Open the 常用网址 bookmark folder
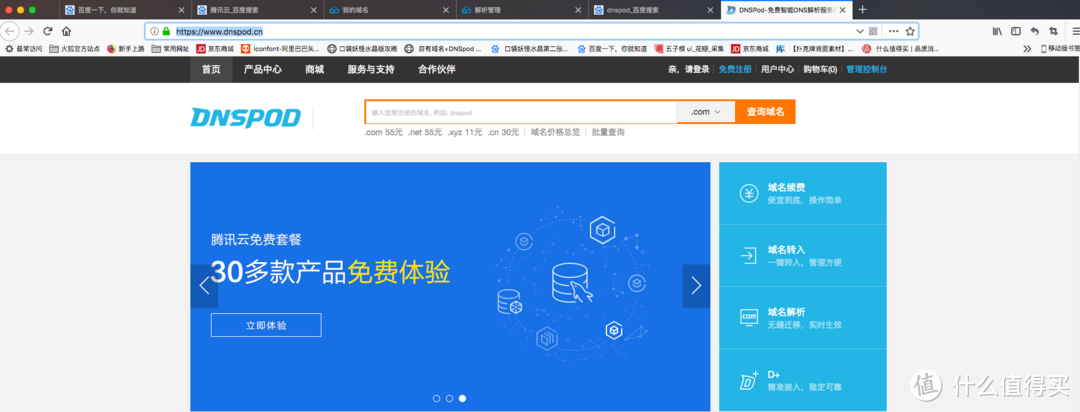 pyautogui.click(x=170, y=49)
